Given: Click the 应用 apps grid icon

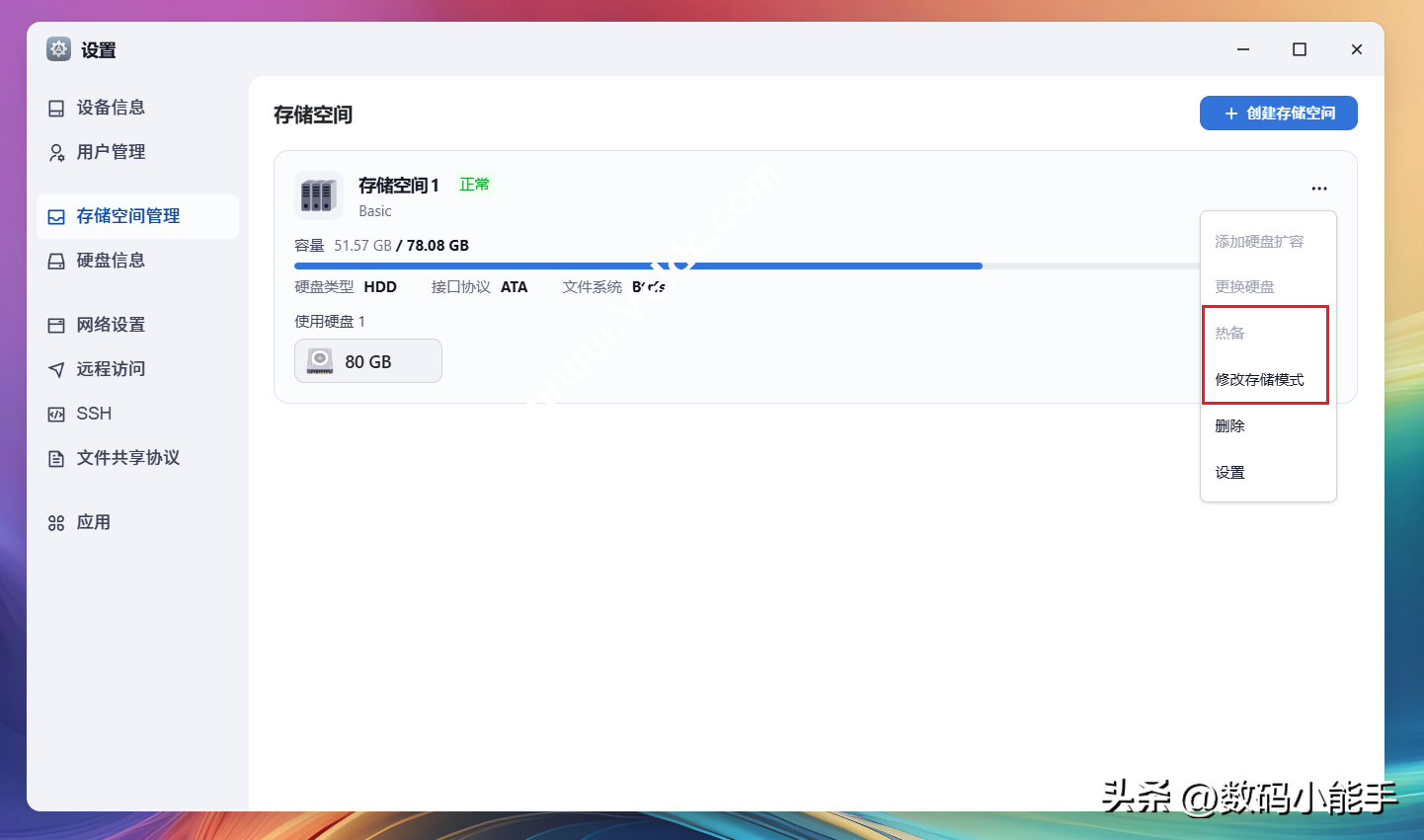Looking at the screenshot, I should click(x=56, y=523).
